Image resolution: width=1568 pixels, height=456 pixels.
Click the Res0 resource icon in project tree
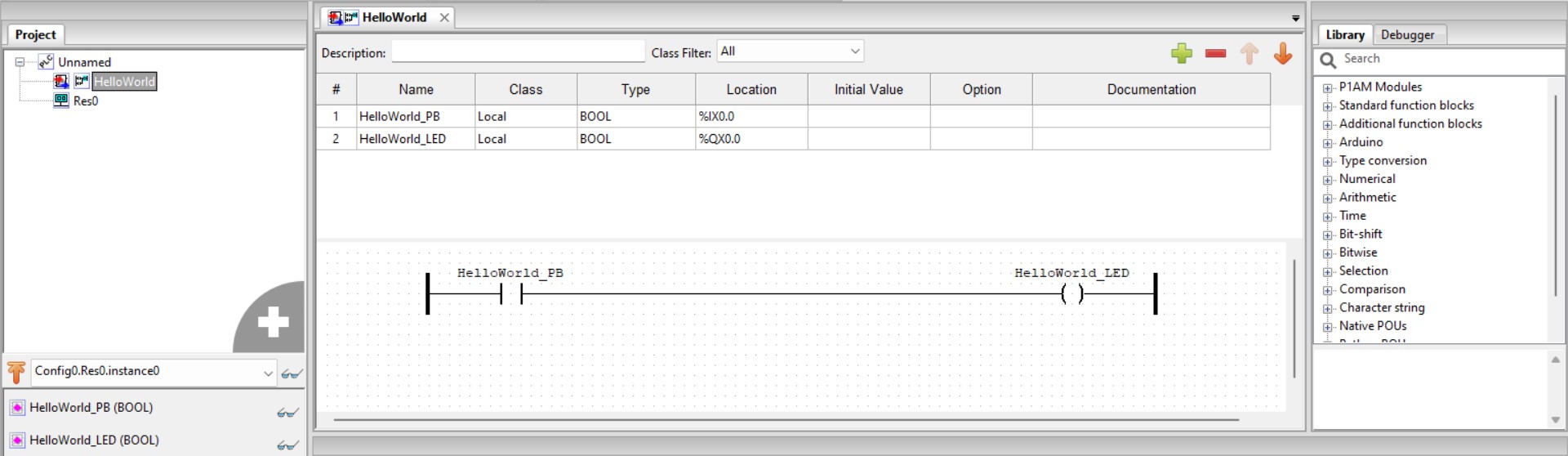pyautogui.click(x=61, y=101)
